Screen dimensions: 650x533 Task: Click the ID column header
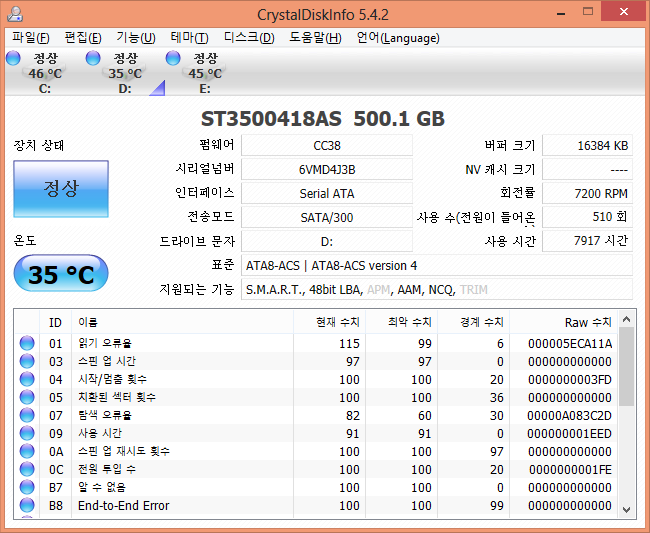click(56, 322)
